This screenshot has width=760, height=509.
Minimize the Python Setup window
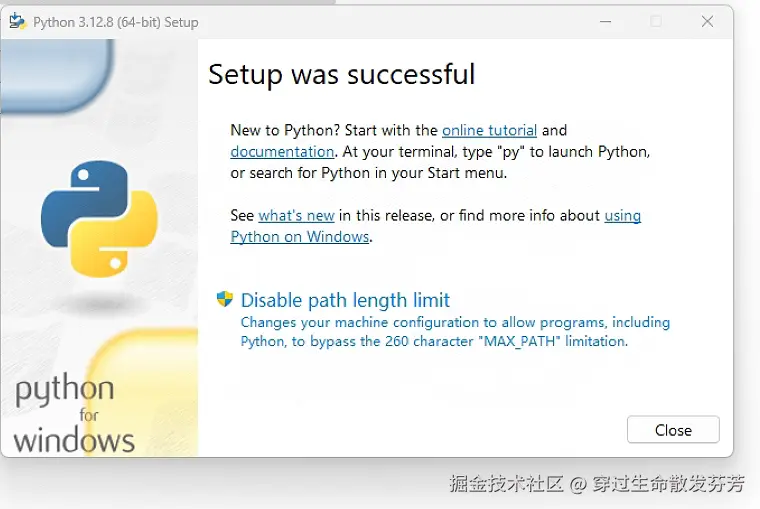605,22
